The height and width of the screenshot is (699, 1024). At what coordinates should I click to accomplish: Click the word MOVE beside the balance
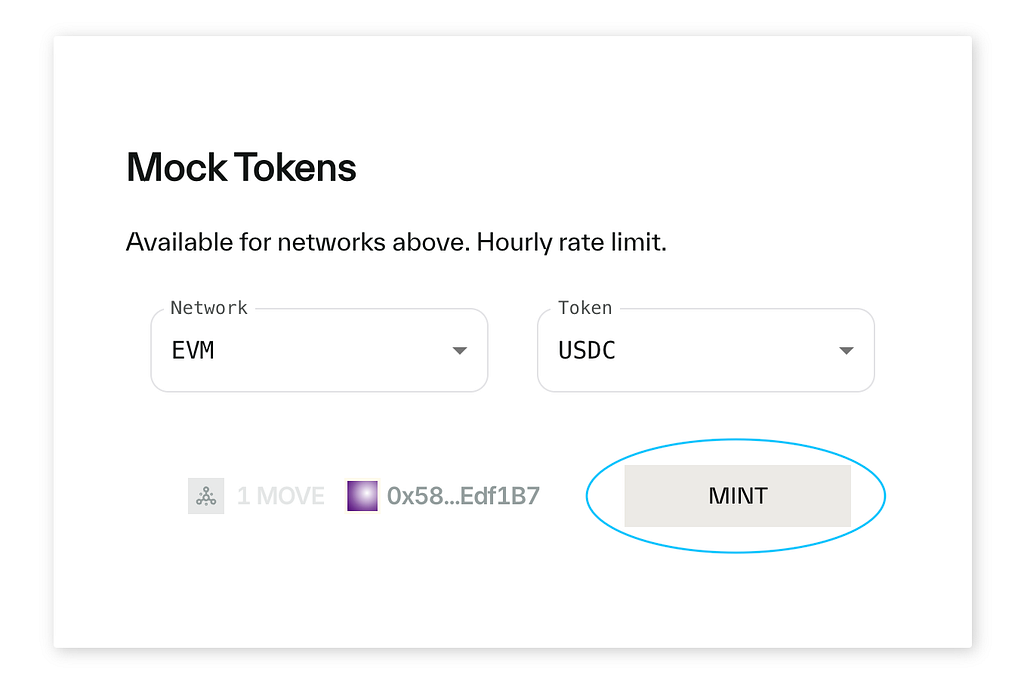pos(291,496)
